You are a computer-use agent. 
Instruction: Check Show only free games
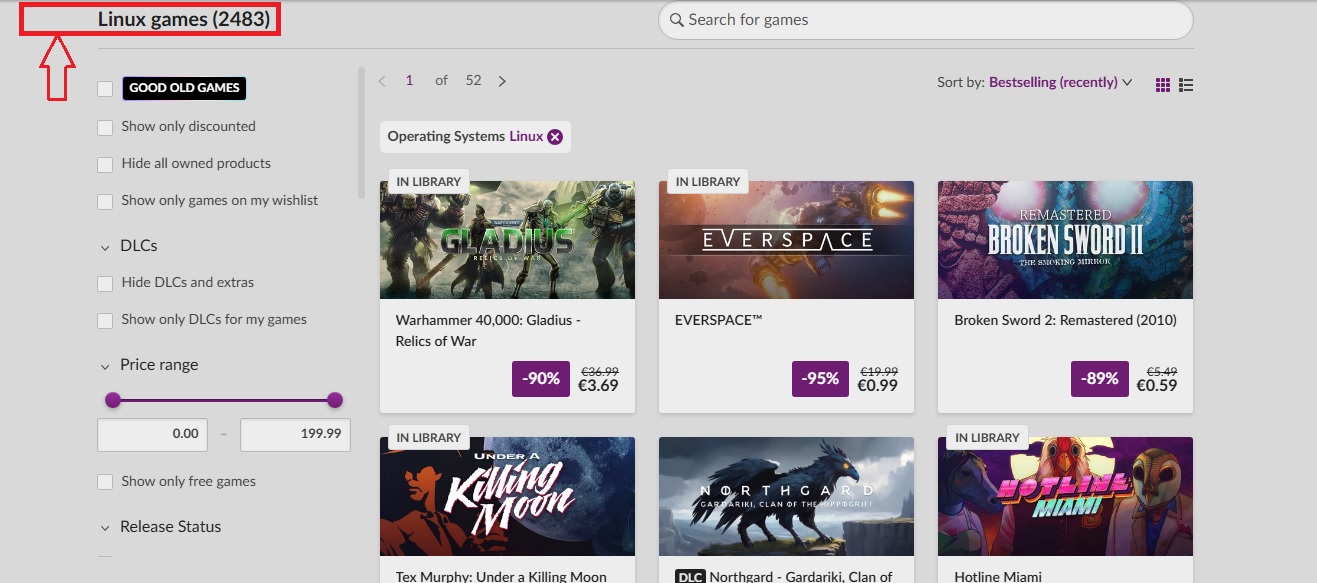(x=105, y=482)
